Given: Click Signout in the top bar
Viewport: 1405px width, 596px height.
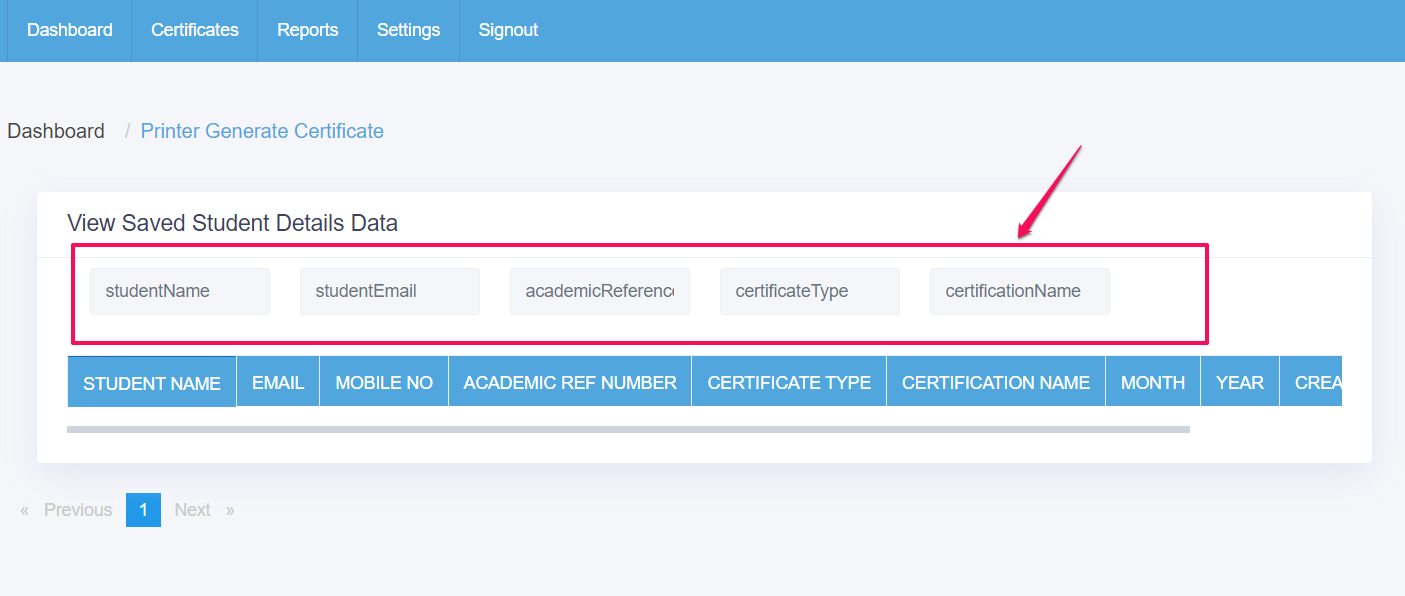Looking at the screenshot, I should 508,30.
